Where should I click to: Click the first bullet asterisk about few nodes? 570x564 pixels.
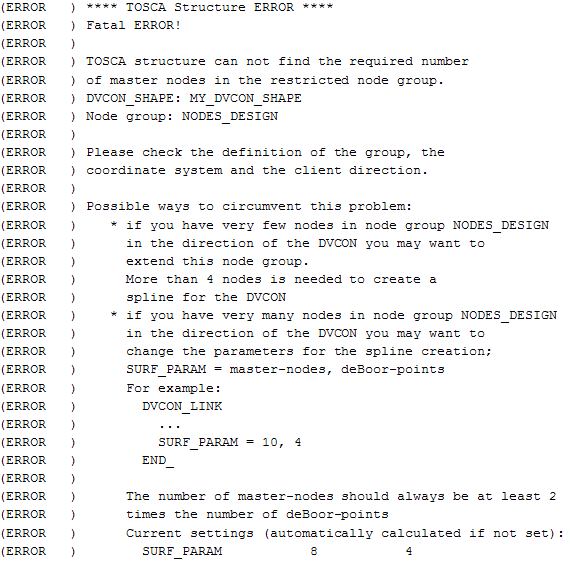coord(114,224)
